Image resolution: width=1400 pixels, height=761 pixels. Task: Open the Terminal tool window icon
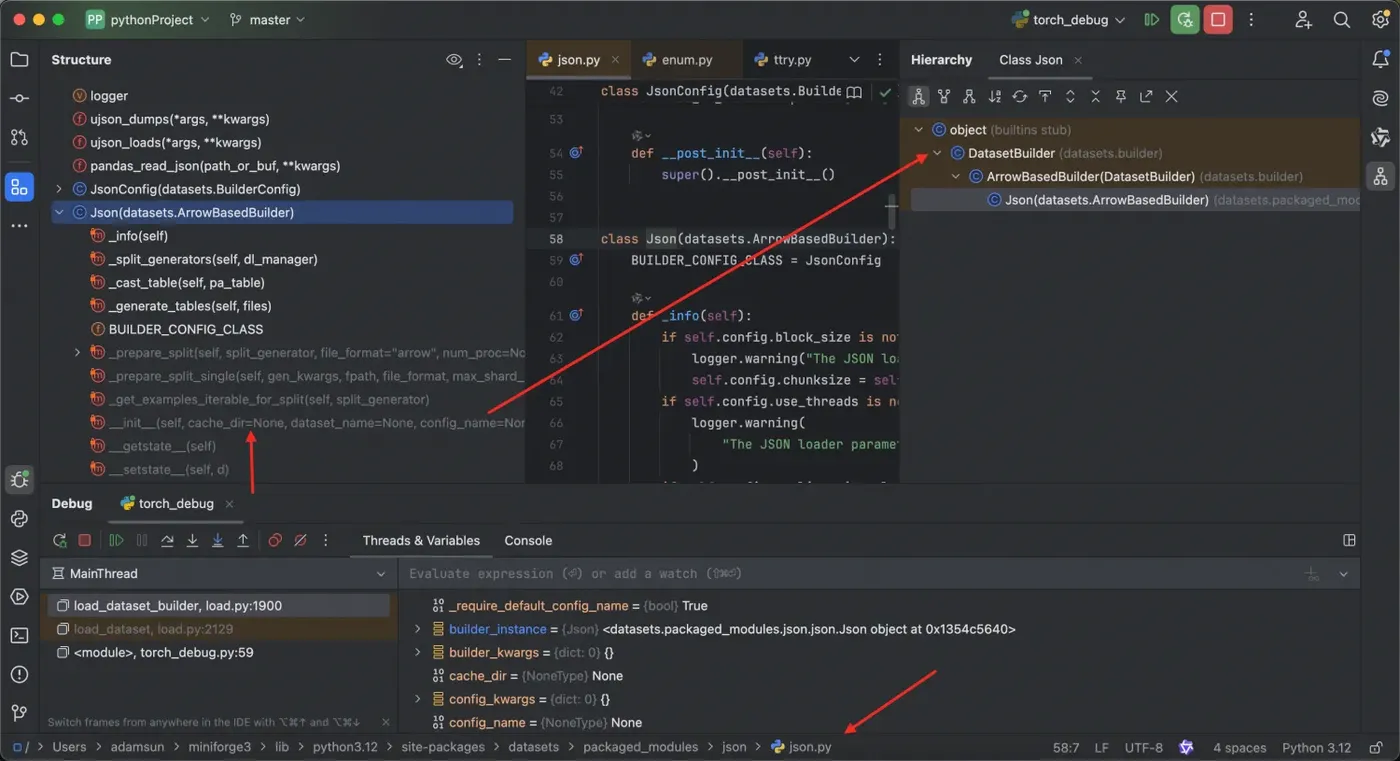(19, 636)
